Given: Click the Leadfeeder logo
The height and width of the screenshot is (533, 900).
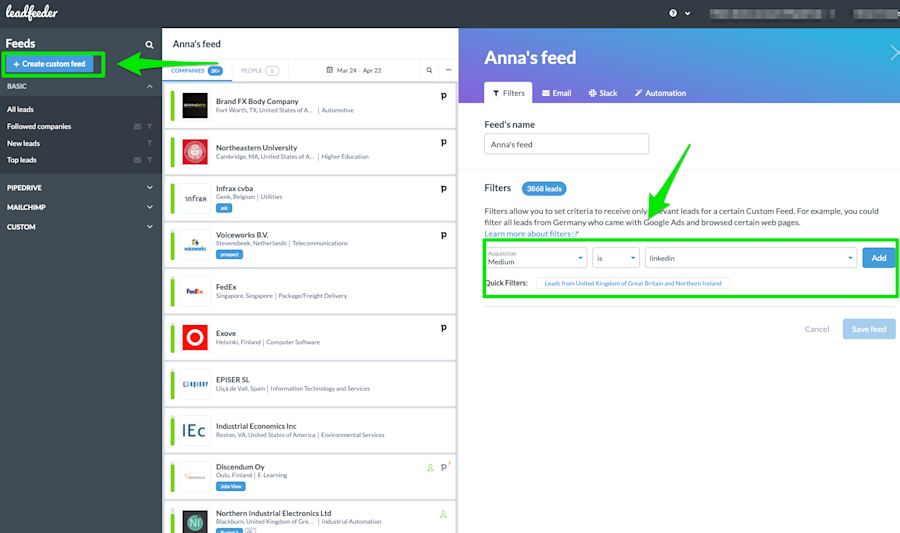Looking at the screenshot, I should 32,13.
